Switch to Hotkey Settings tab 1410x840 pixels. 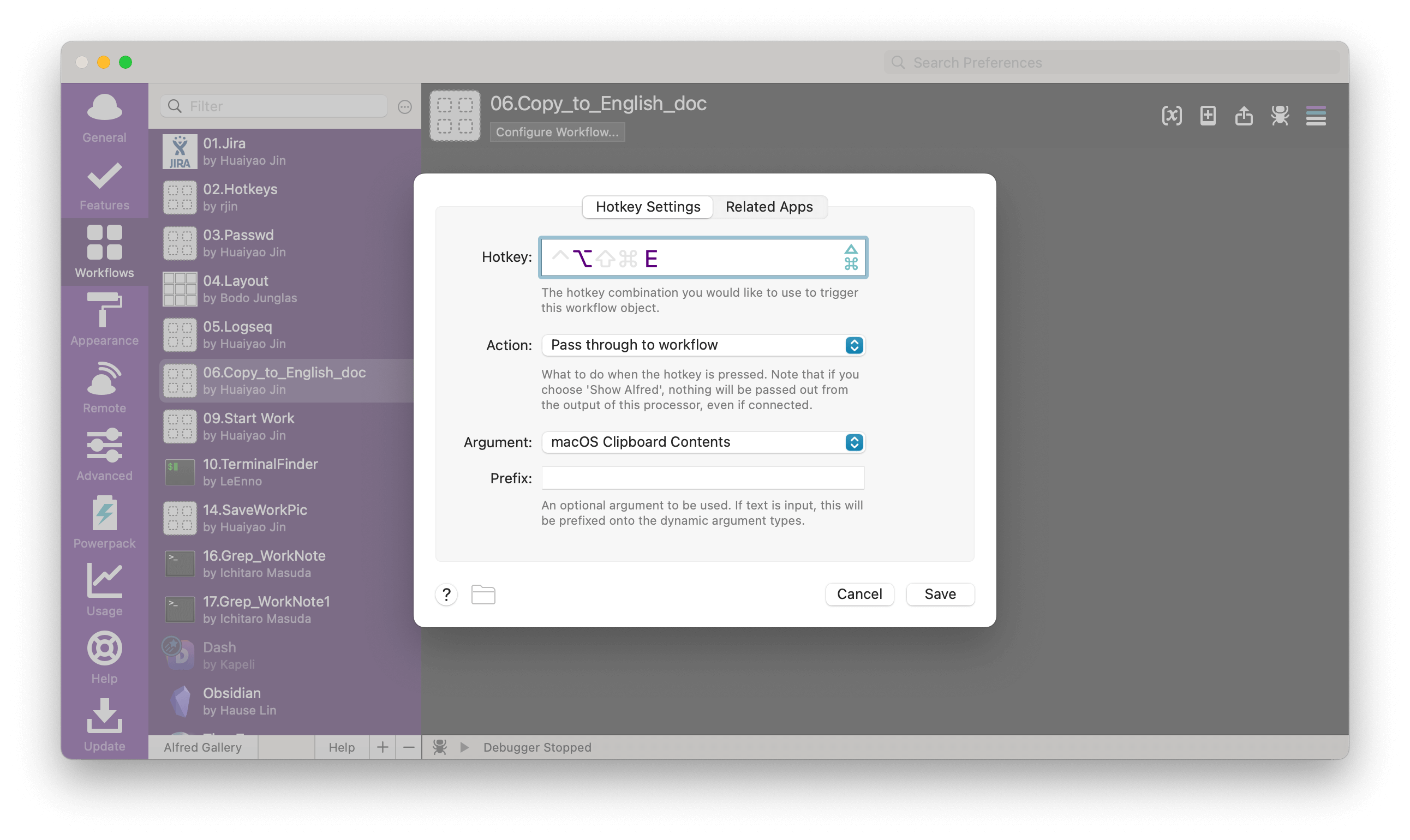648,207
